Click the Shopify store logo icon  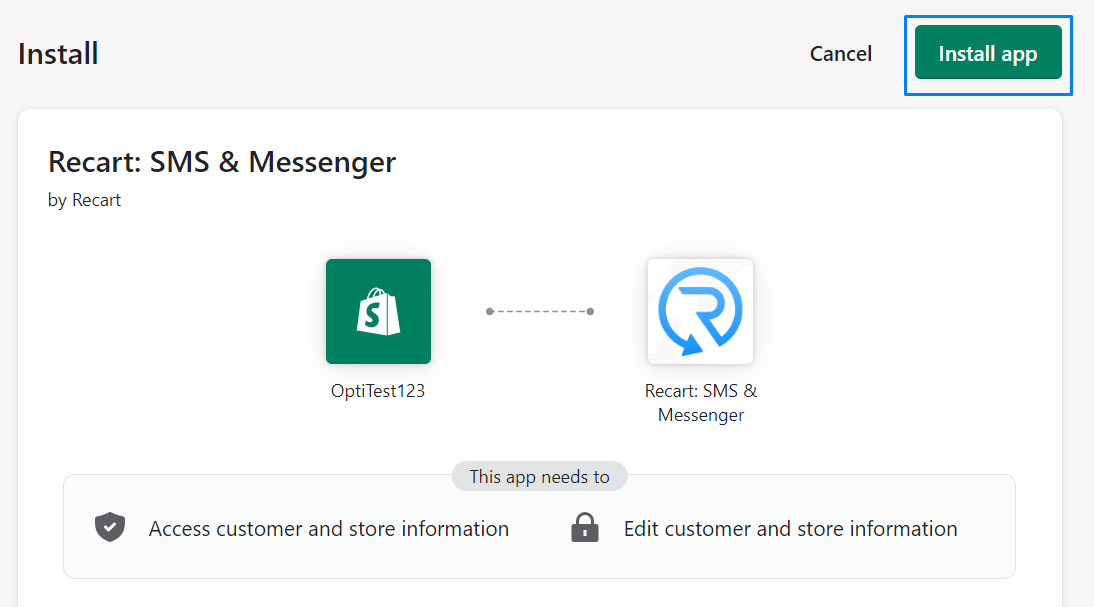(378, 311)
